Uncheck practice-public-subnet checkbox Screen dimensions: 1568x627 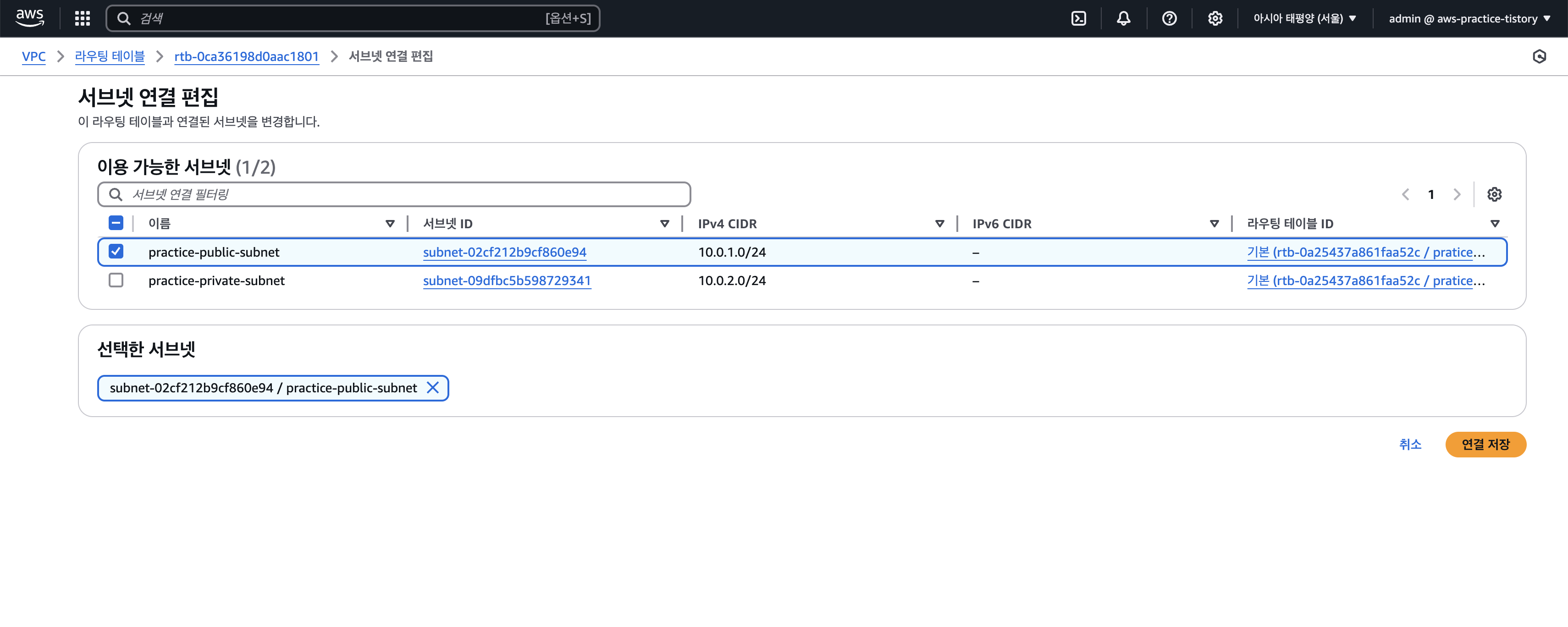pos(116,252)
